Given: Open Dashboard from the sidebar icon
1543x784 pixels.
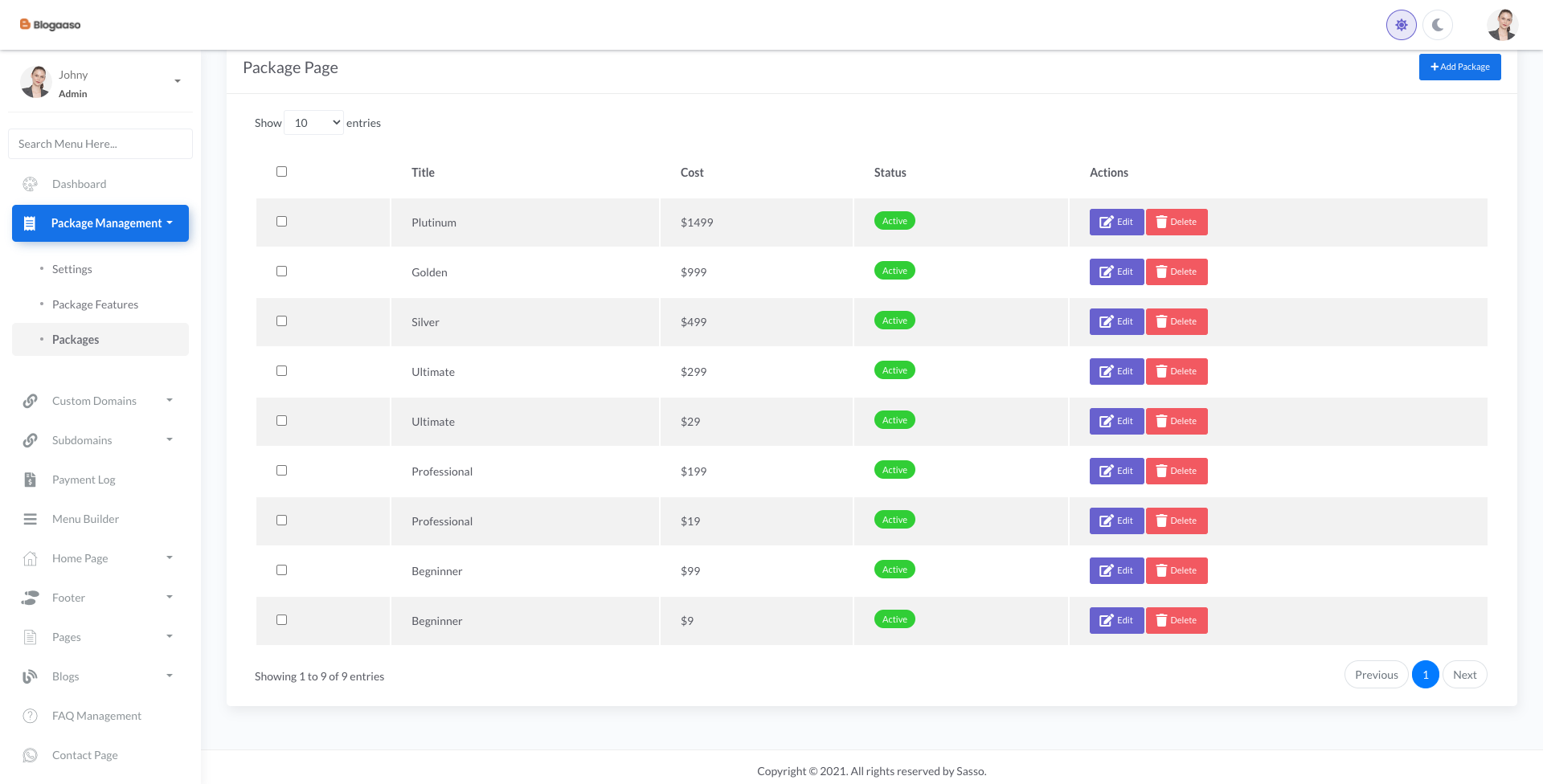Looking at the screenshot, I should (31, 184).
